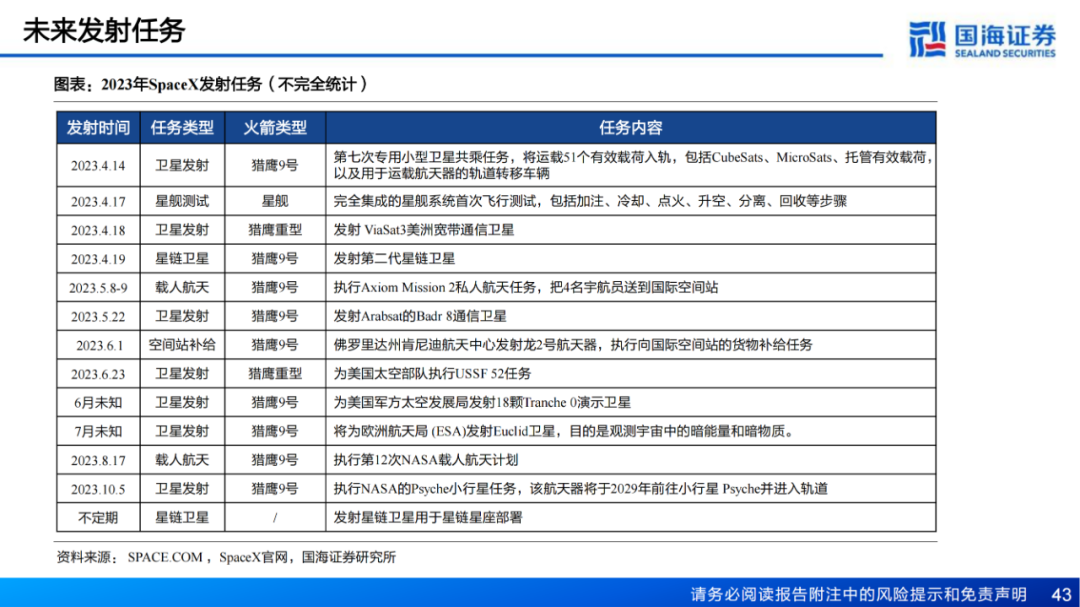The image size is (1080, 607).
Task: Select 星链卫星 in the 不定期 row
Action: coord(183,518)
